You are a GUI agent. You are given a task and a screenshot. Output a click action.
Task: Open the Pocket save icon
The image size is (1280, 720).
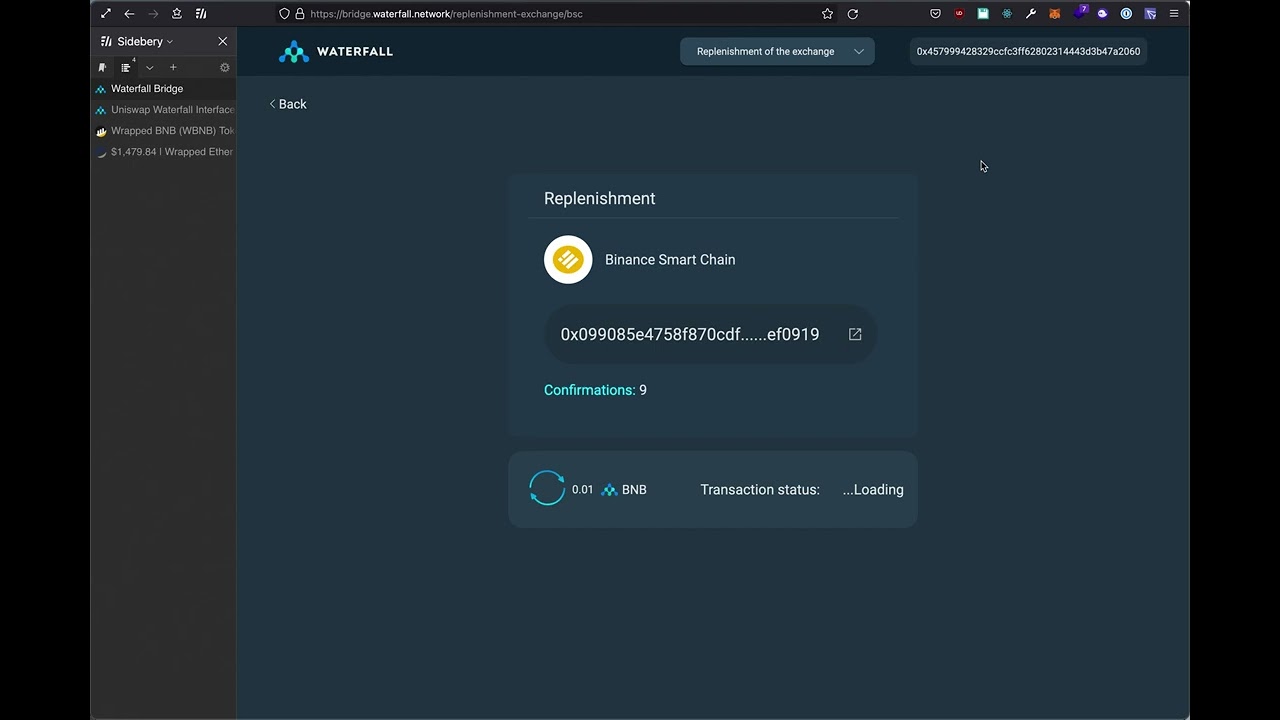click(x=935, y=14)
